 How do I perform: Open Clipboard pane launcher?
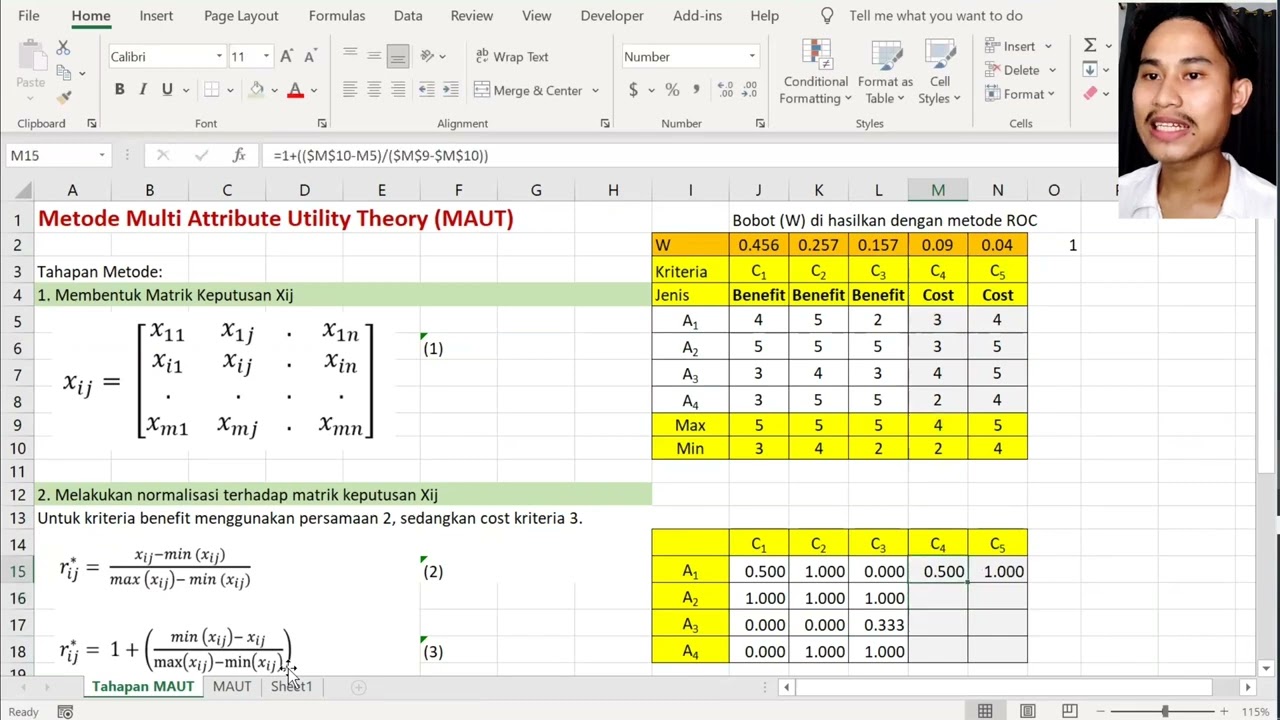(91, 123)
